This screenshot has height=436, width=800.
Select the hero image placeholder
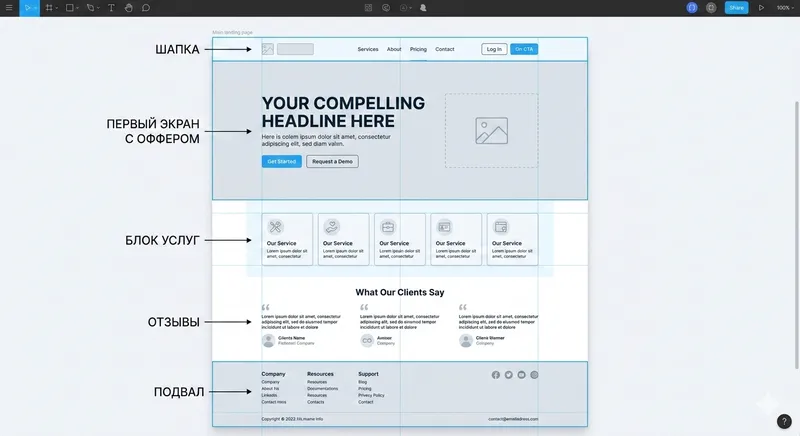tap(491, 130)
